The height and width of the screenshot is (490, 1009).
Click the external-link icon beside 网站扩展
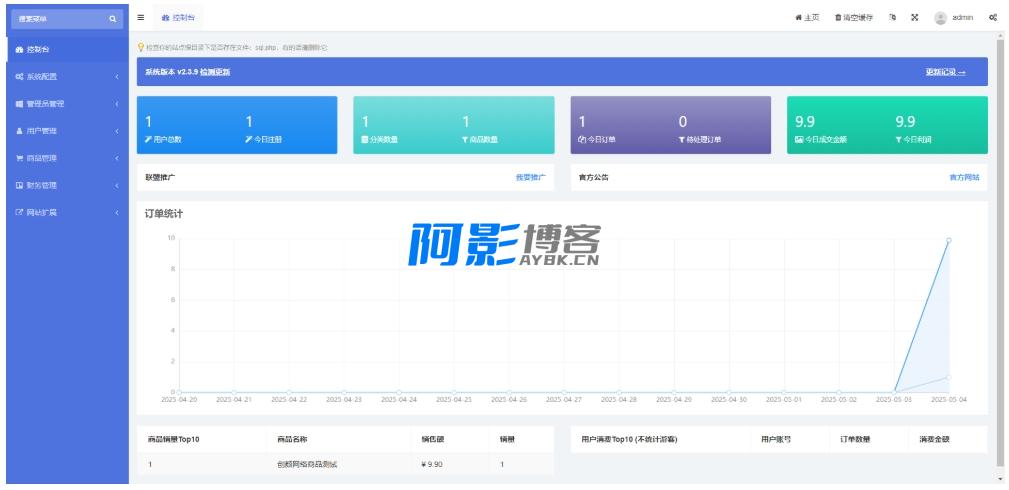(x=19, y=212)
